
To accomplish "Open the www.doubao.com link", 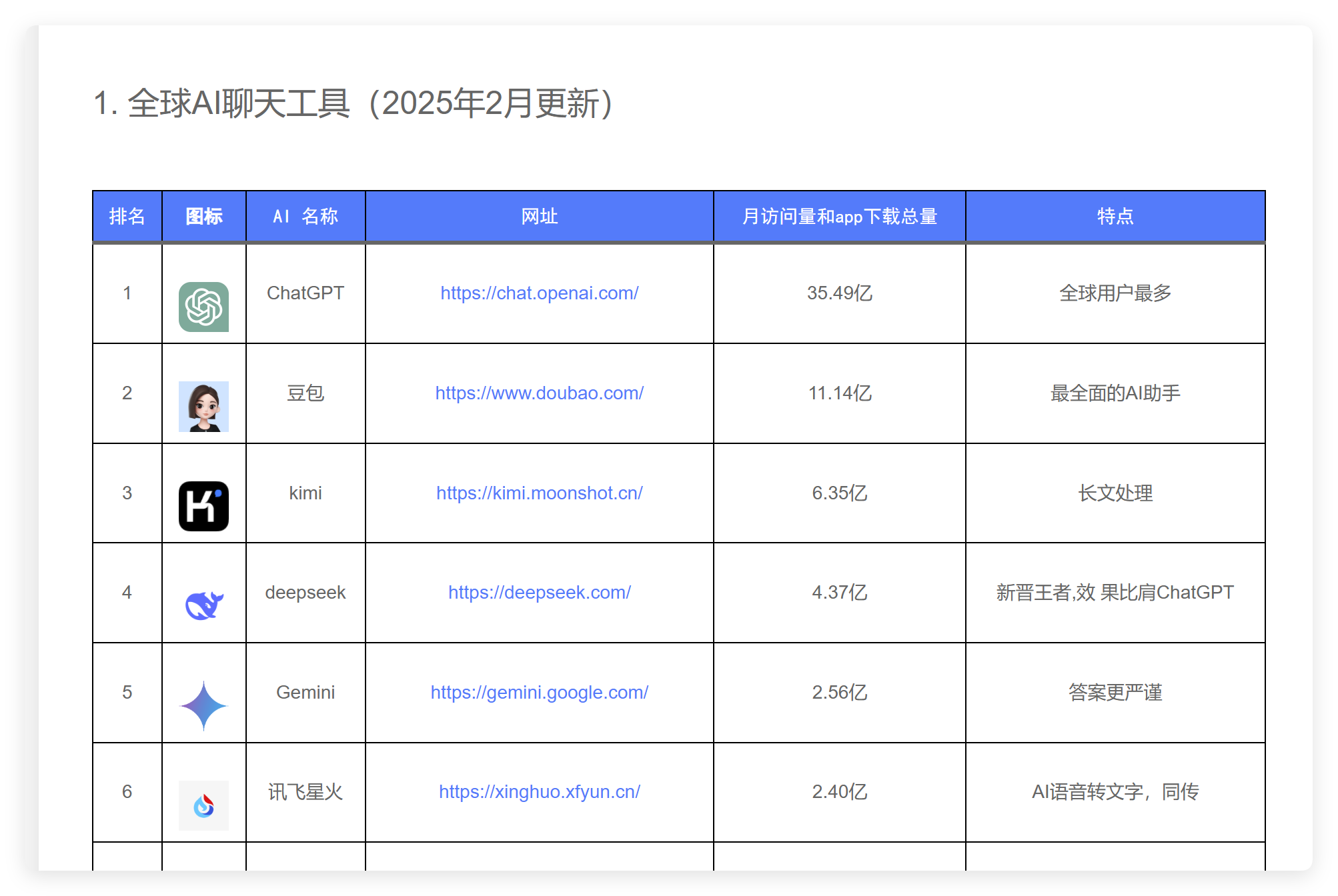I will (539, 393).
